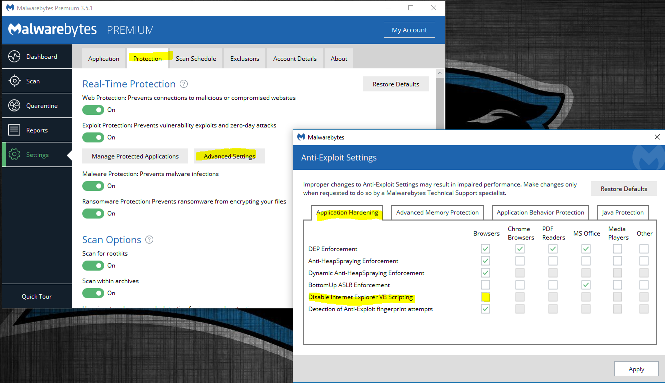Toggle Dynamic Anti-HeapSpraying Enforcement for Browsers

click(486, 273)
